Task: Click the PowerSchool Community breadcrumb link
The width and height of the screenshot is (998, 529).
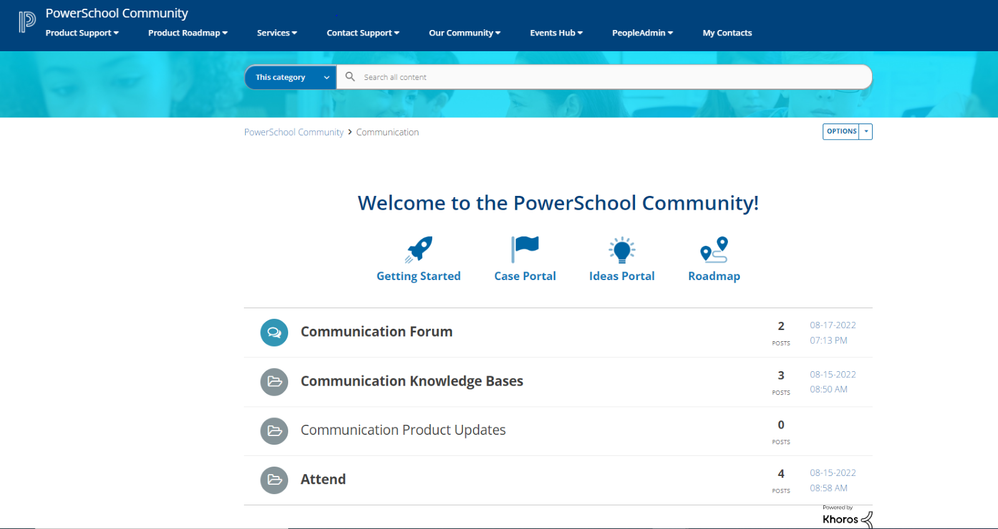Action: tap(294, 132)
